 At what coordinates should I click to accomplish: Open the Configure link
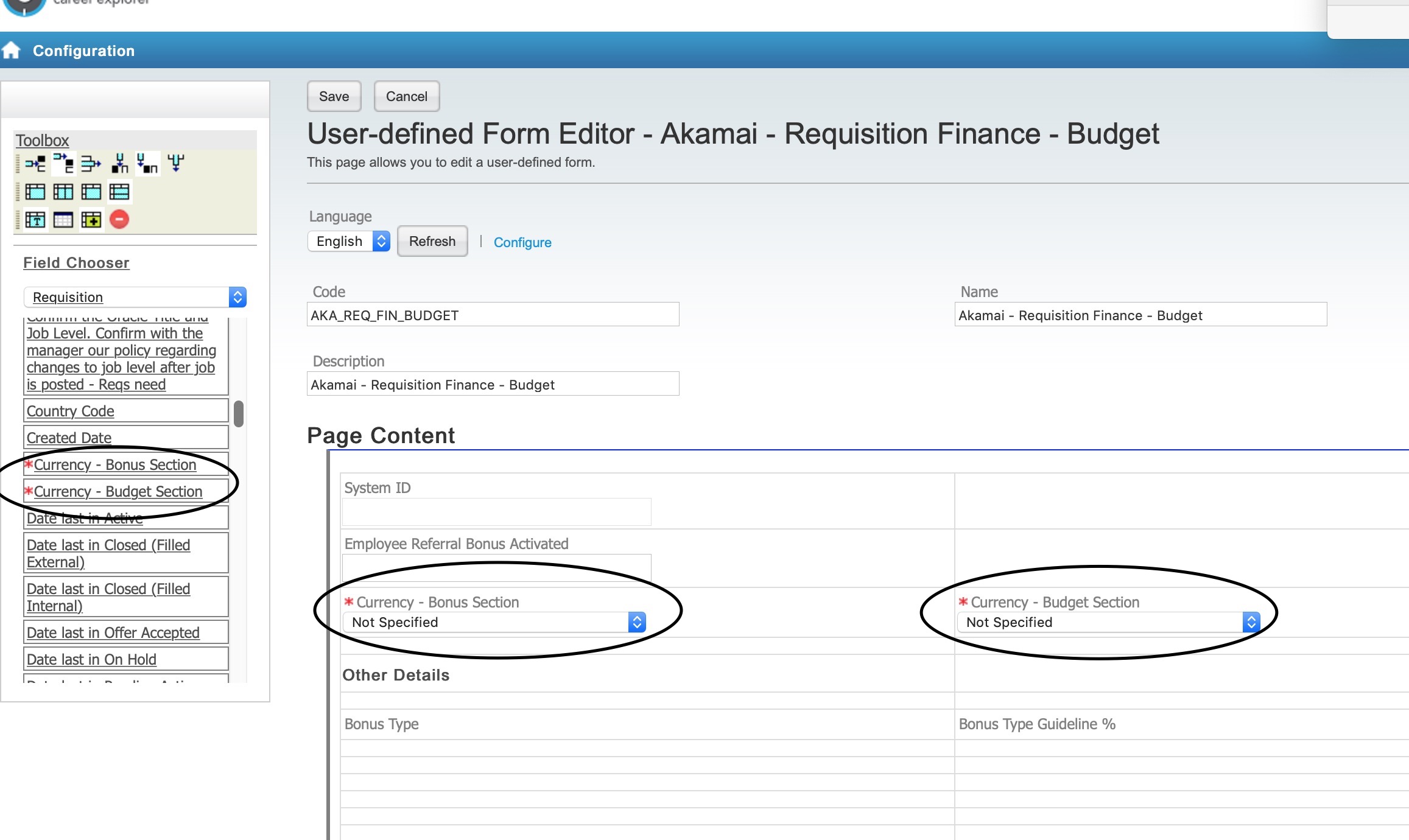(522, 242)
